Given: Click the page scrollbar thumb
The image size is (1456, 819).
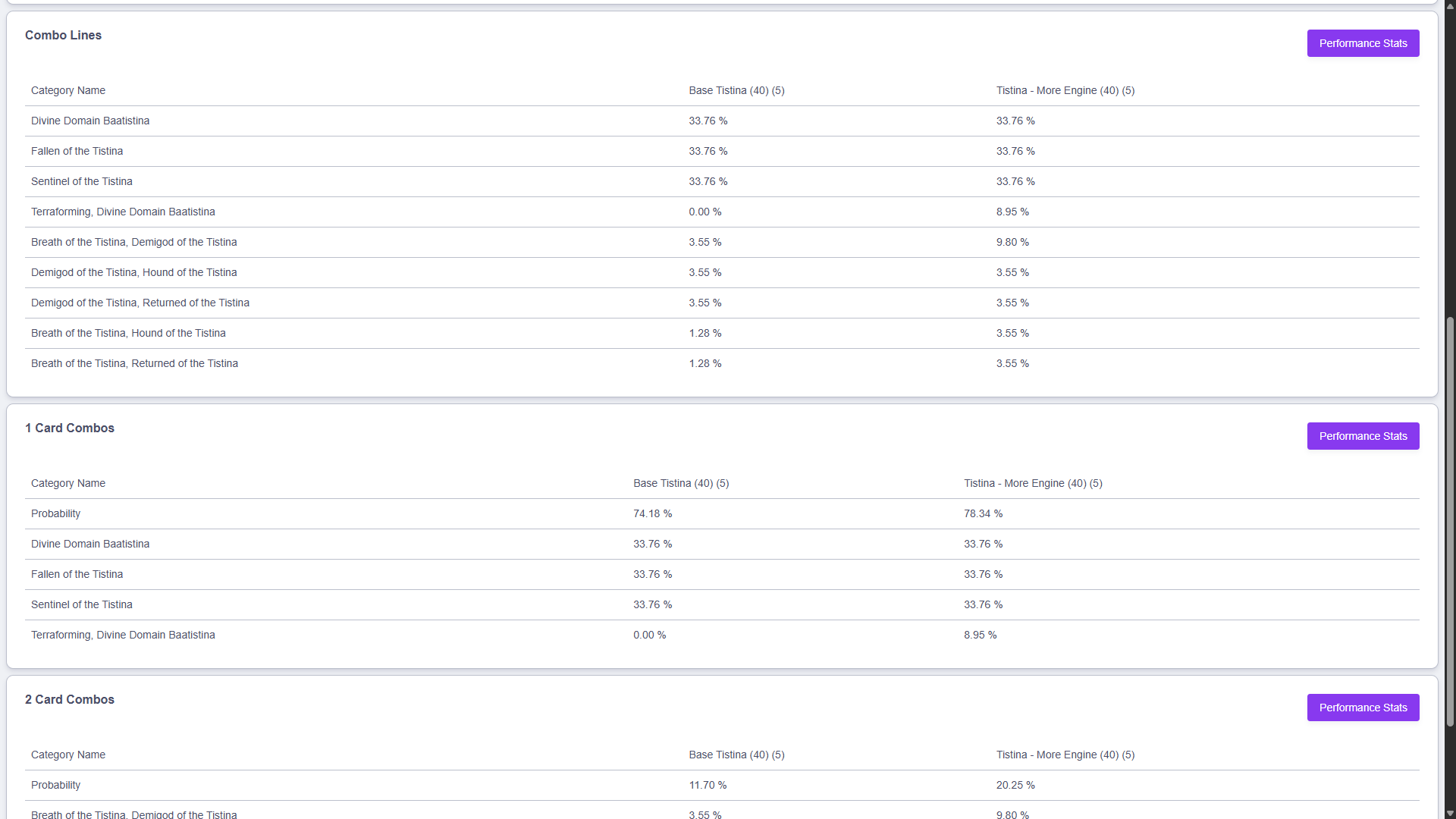Looking at the screenshot, I should click(1450, 522).
